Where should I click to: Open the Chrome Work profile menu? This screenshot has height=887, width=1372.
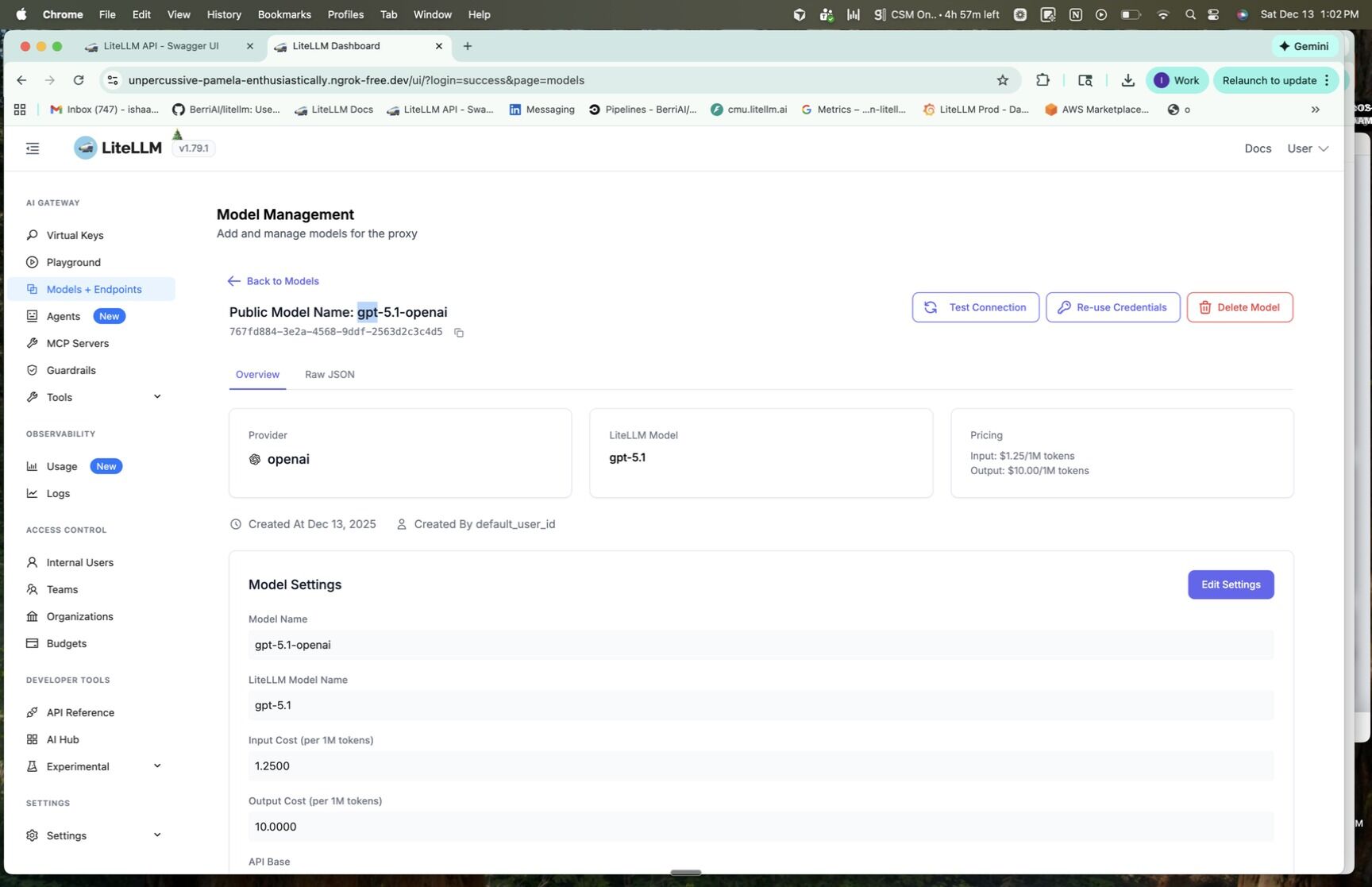click(1177, 80)
